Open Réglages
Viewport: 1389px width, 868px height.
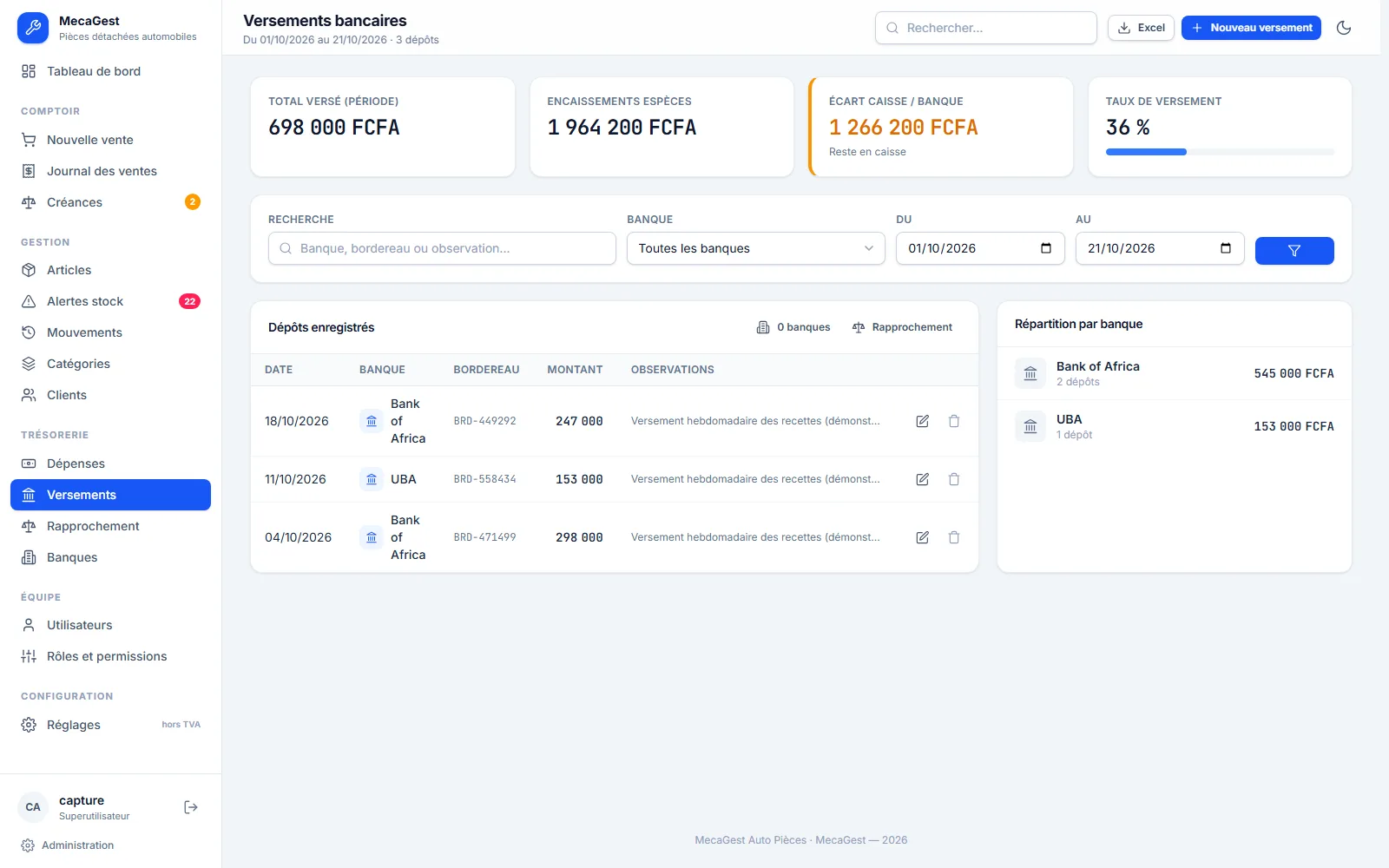111,725
